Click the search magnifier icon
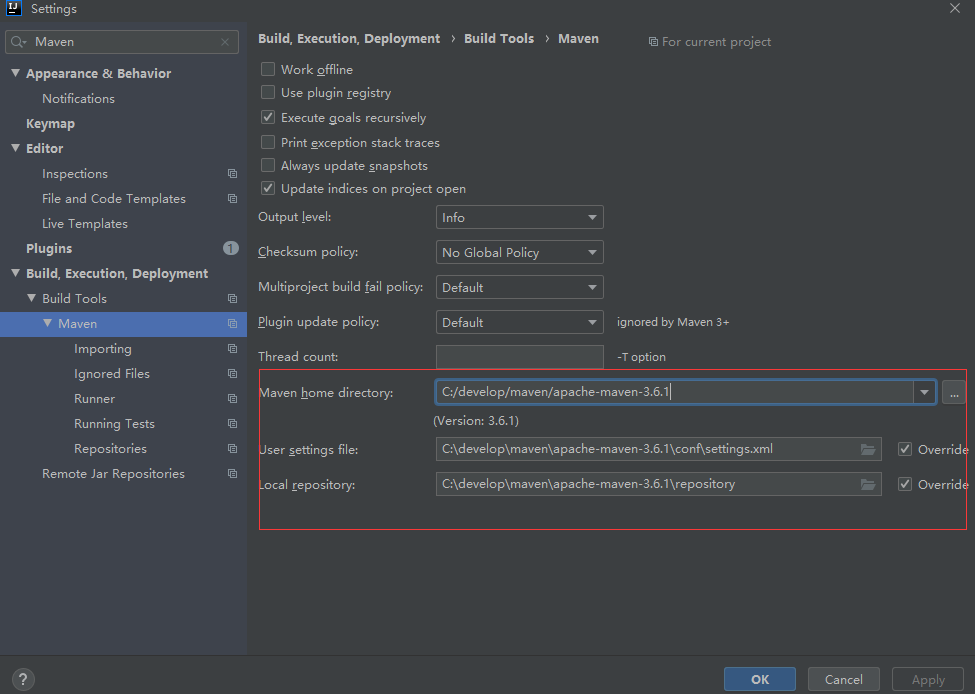 pos(17,42)
